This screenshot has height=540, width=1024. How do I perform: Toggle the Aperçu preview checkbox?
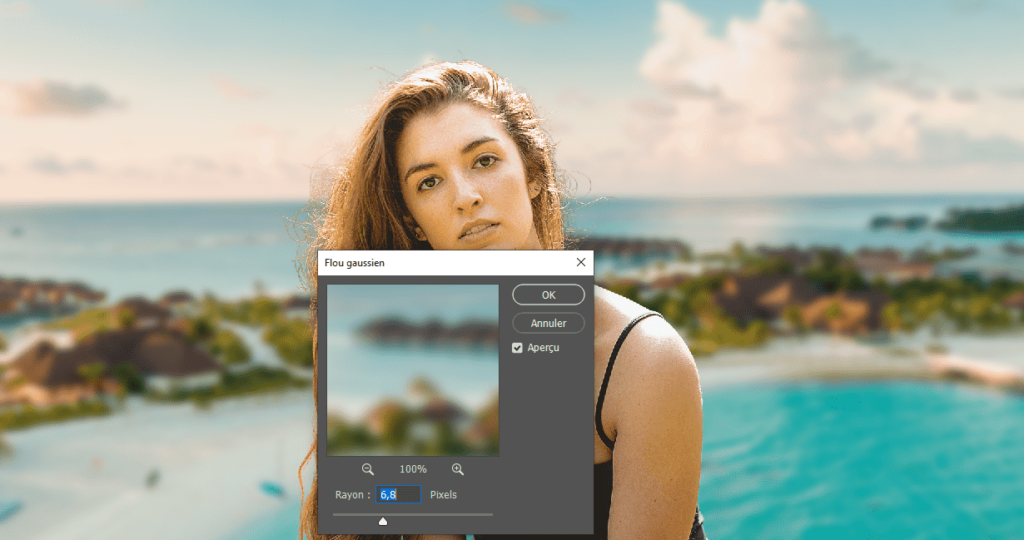tap(517, 348)
